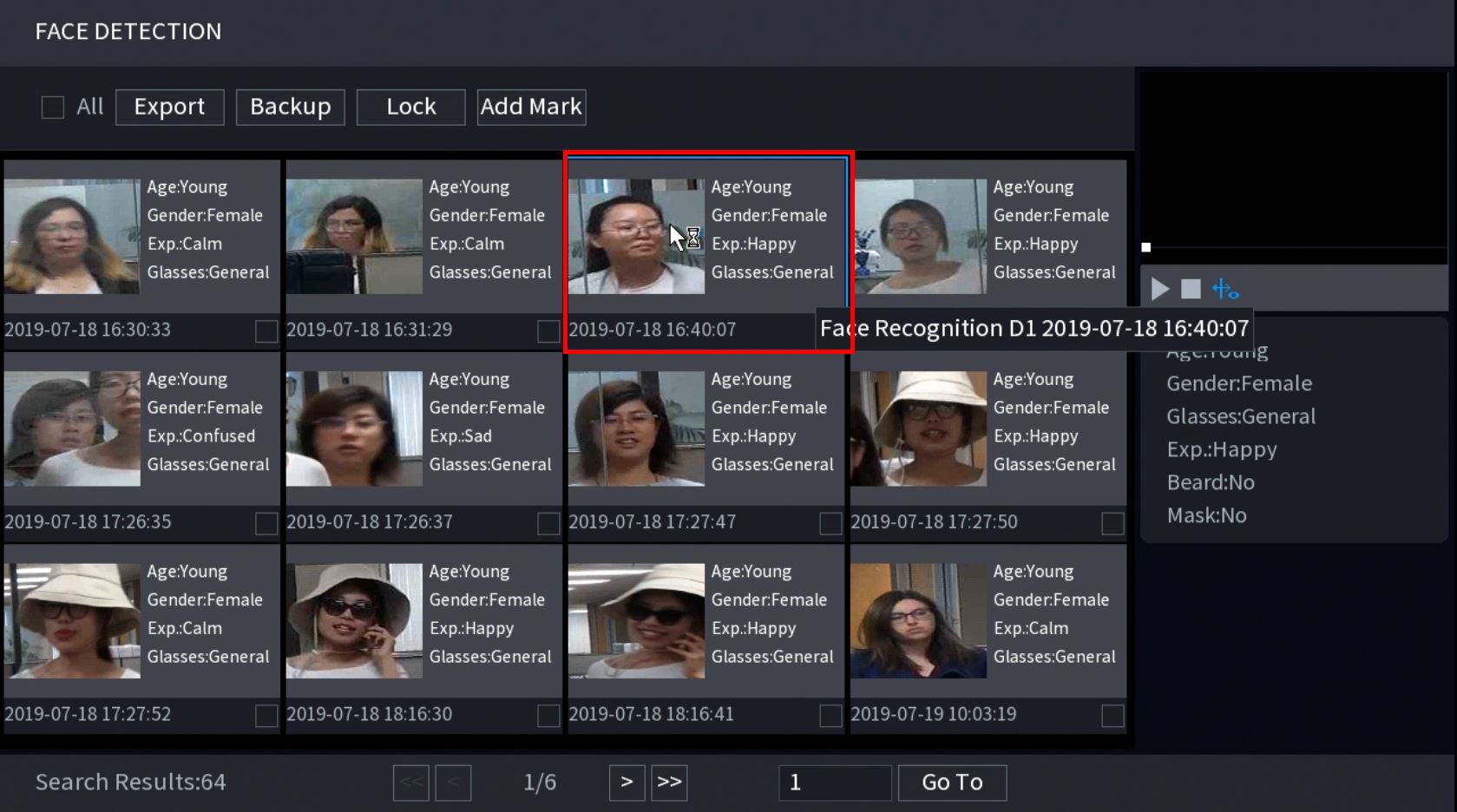Image resolution: width=1457 pixels, height=812 pixels.
Task: Click the page number input field
Action: pos(834,783)
